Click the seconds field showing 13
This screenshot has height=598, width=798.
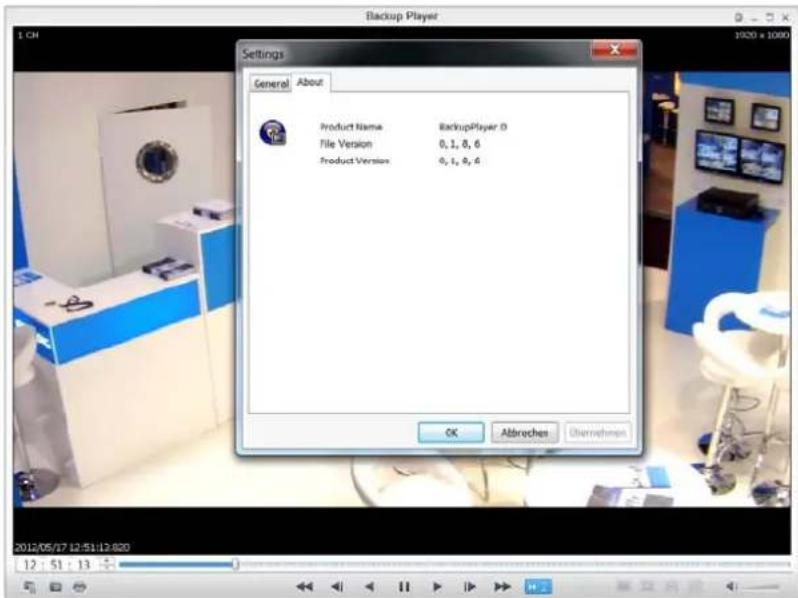tap(83, 564)
